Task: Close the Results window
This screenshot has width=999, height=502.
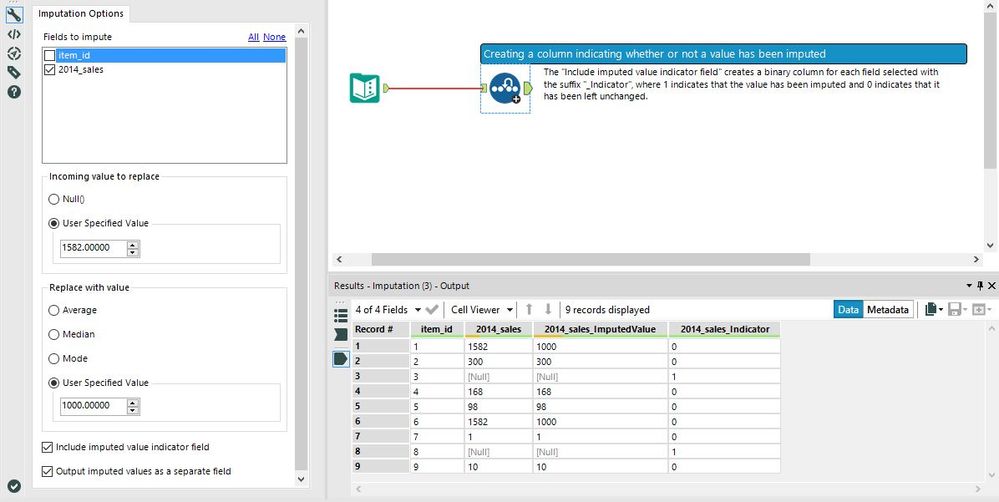Action: pyautogui.click(x=991, y=285)
